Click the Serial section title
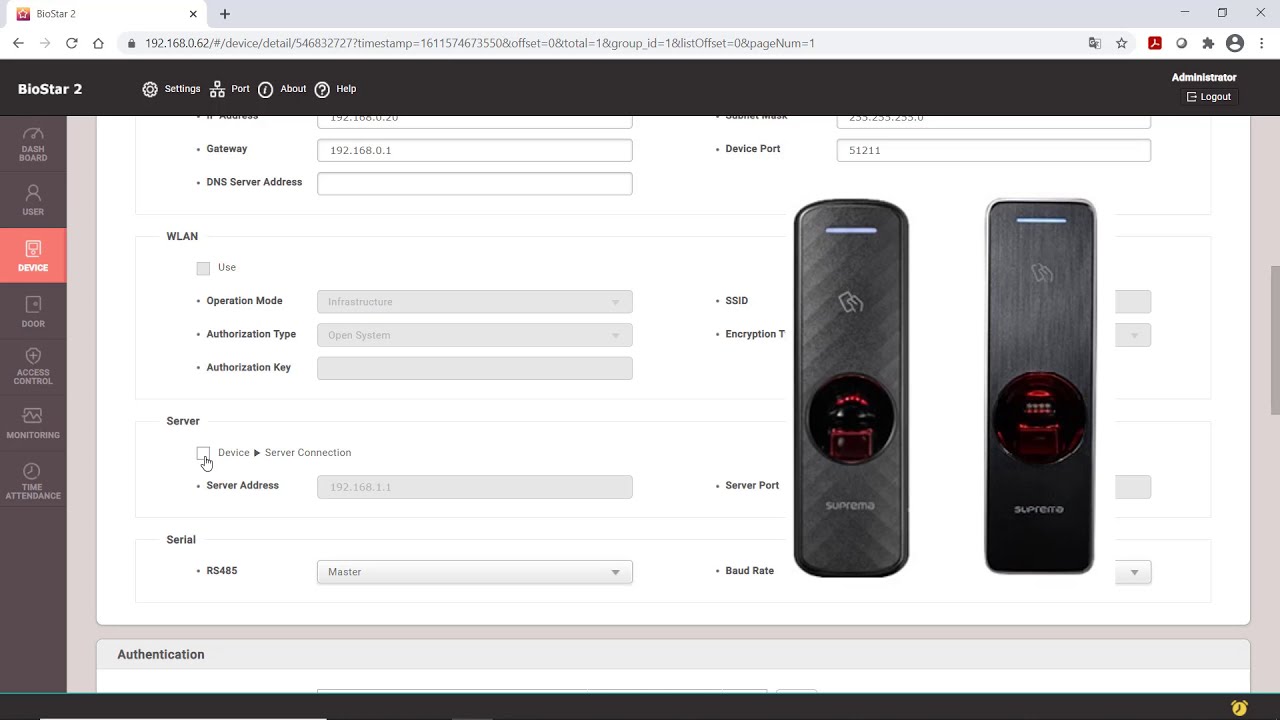Image resolution: width=1280 pixels, height=720 pixels. pyautogui.click(x=181, y=540)
